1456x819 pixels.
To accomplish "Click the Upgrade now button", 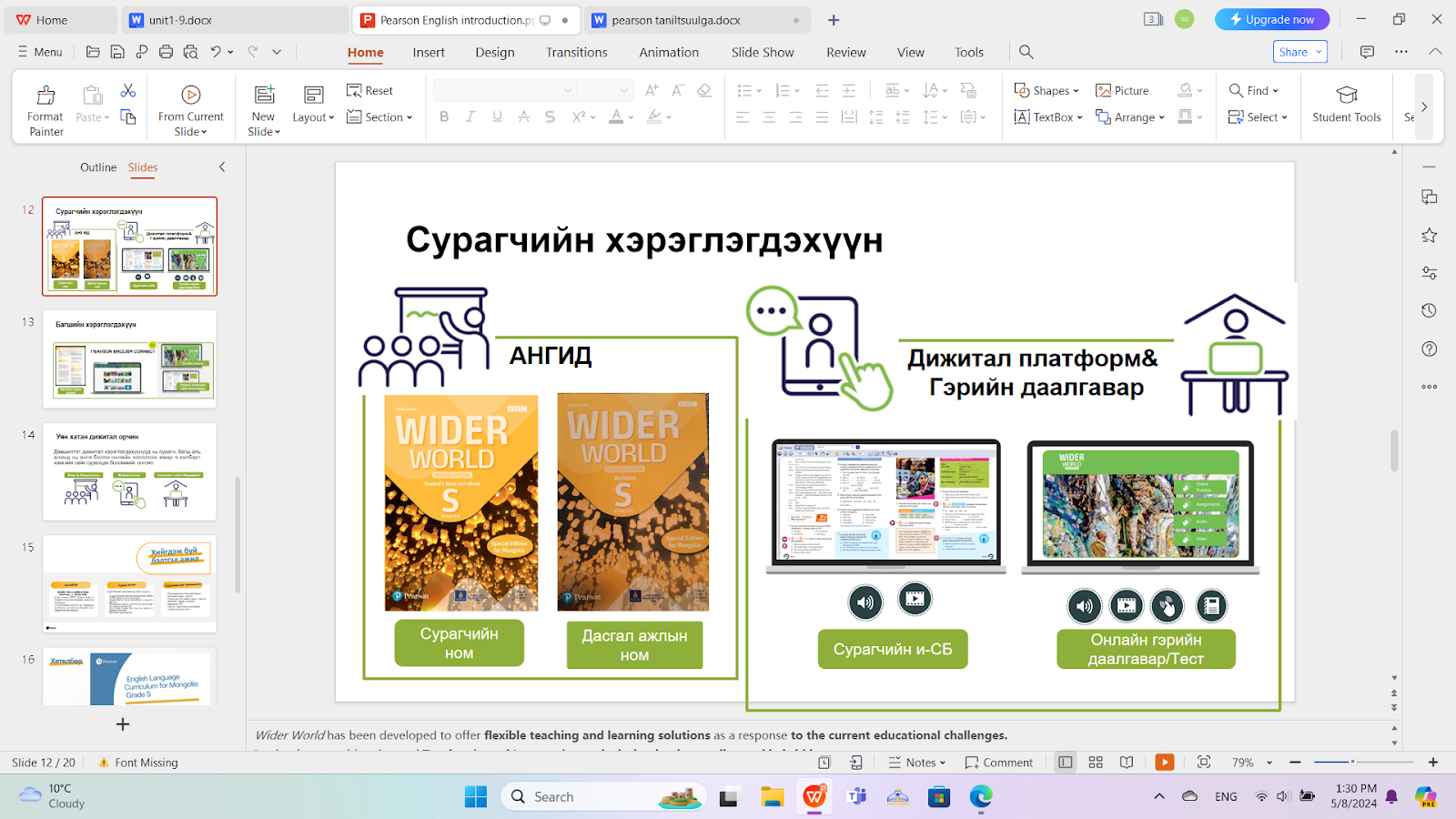I will (x=1271, y=19).
